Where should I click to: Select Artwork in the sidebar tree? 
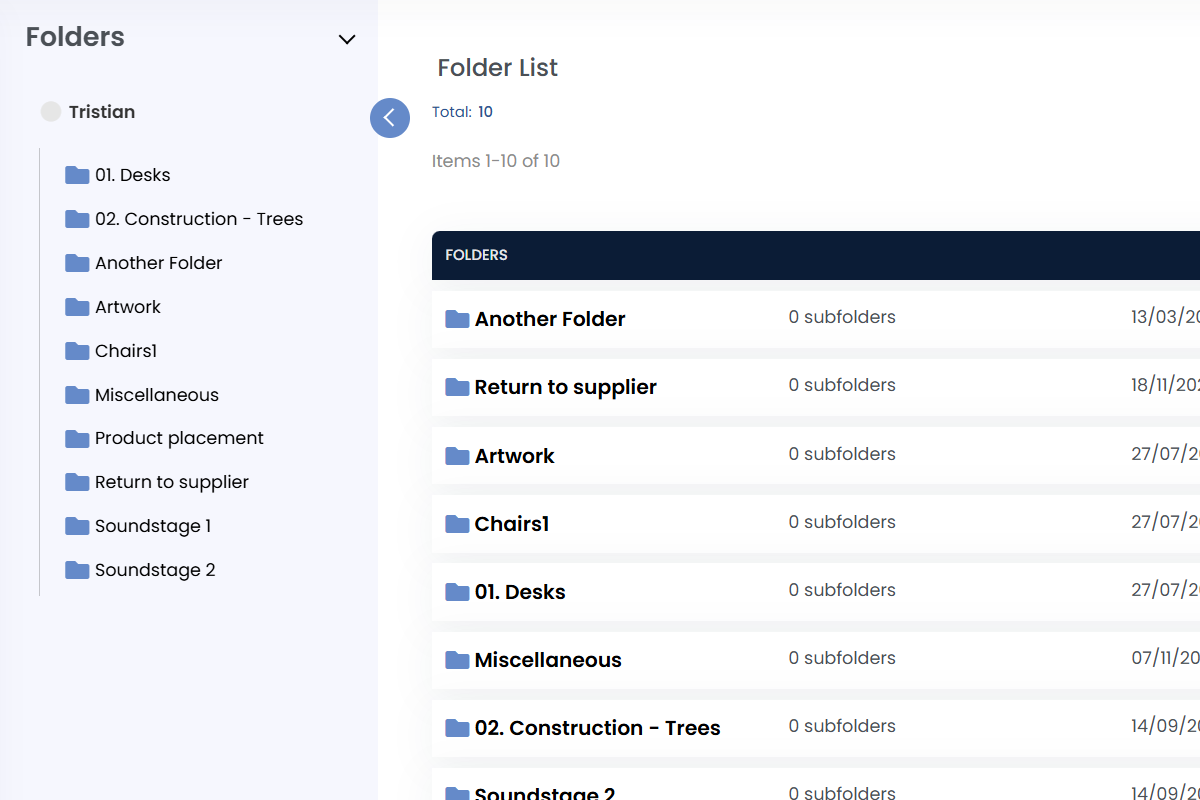pyautogui.click(x=128, y=307)
